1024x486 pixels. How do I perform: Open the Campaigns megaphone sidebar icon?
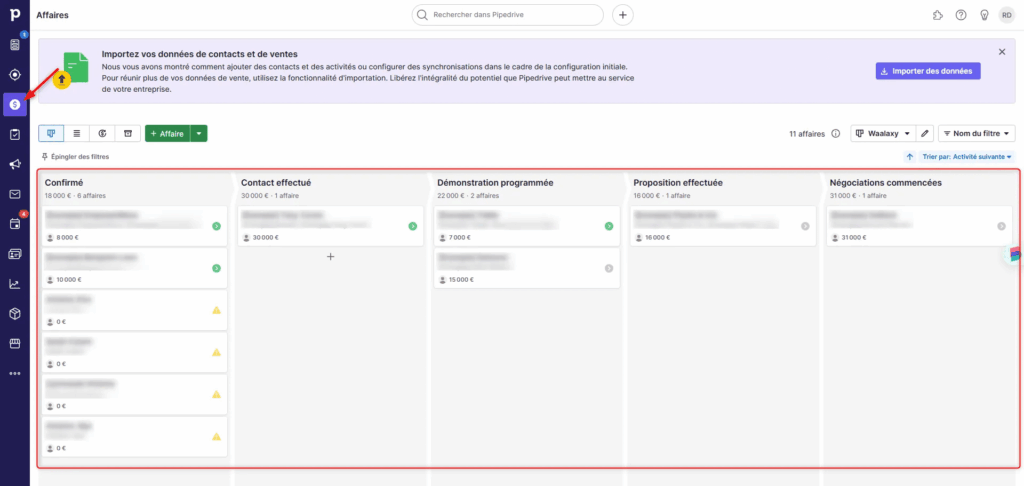tap(14, 165)
